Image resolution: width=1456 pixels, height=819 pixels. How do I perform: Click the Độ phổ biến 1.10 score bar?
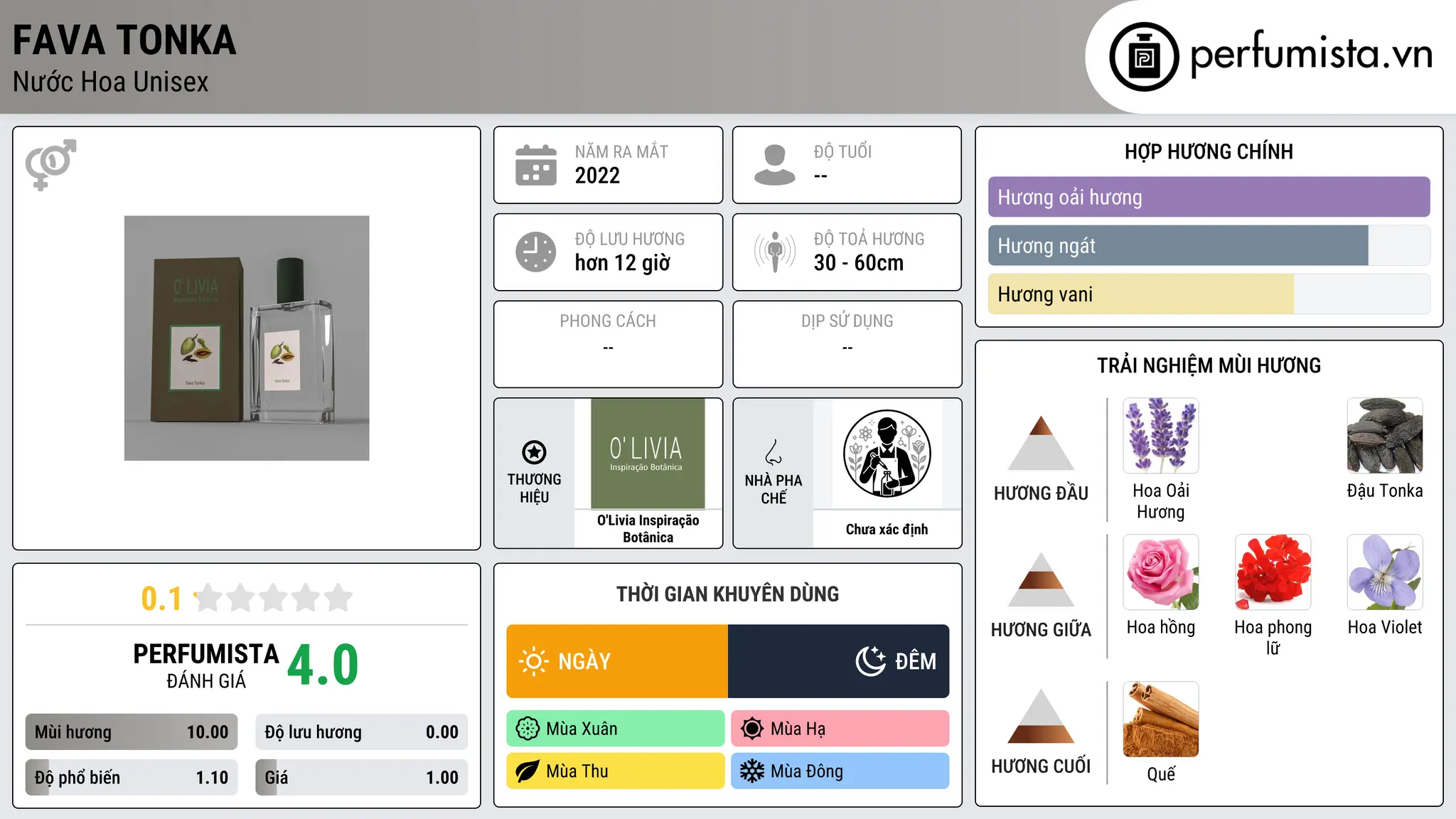click(132, 778)
